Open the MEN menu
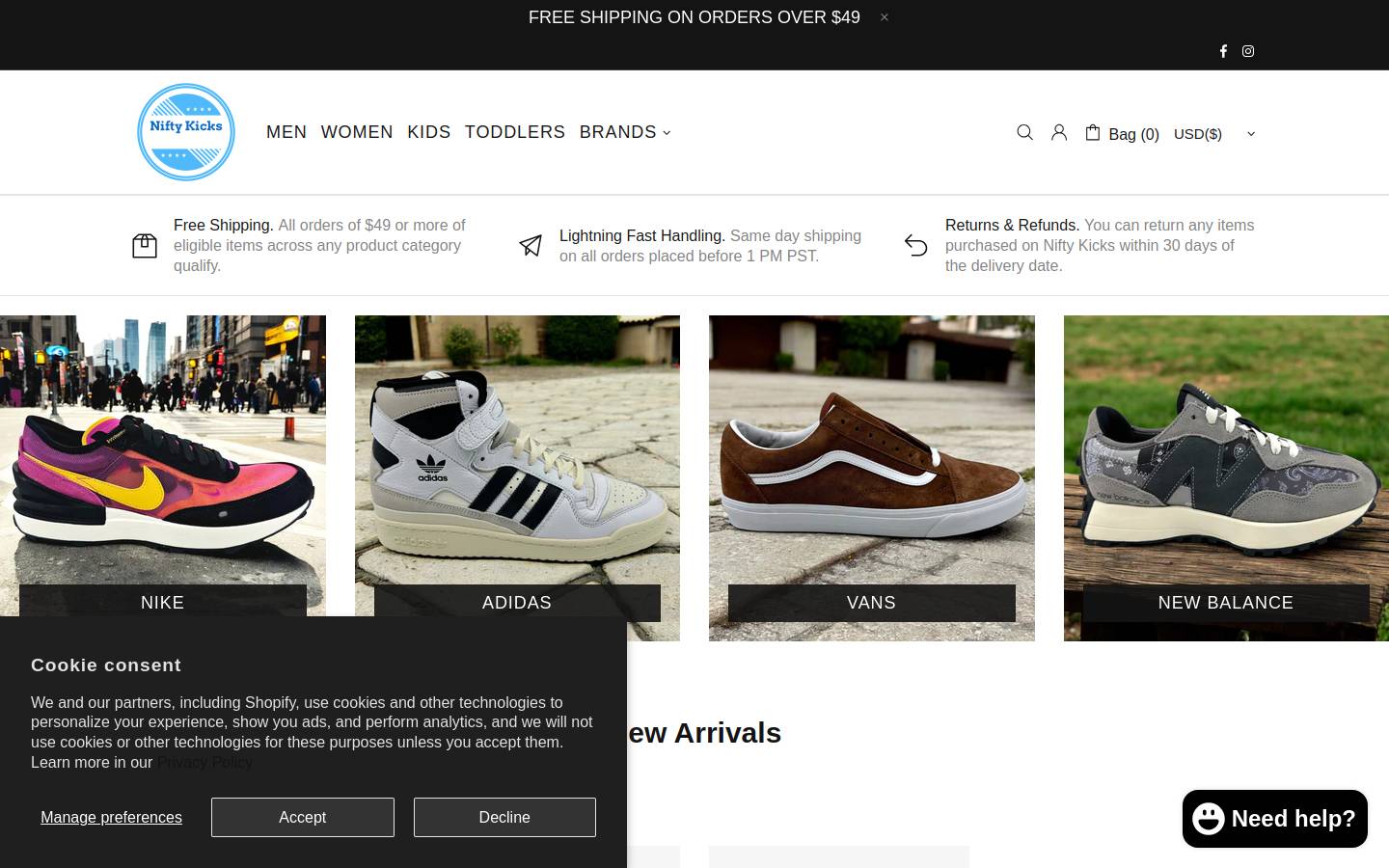Screen dimensions: 1389x868 tap(286, 132)
